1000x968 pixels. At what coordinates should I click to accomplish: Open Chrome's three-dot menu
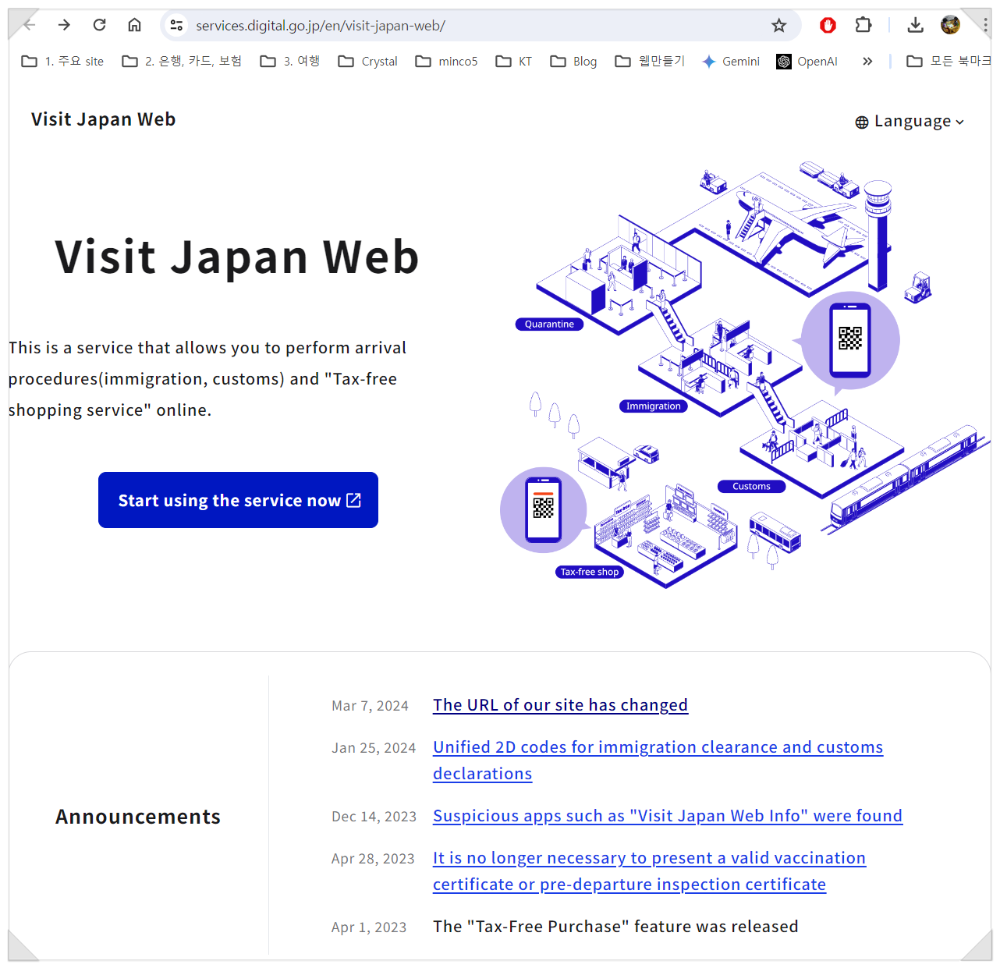click(x=986, y=24)
